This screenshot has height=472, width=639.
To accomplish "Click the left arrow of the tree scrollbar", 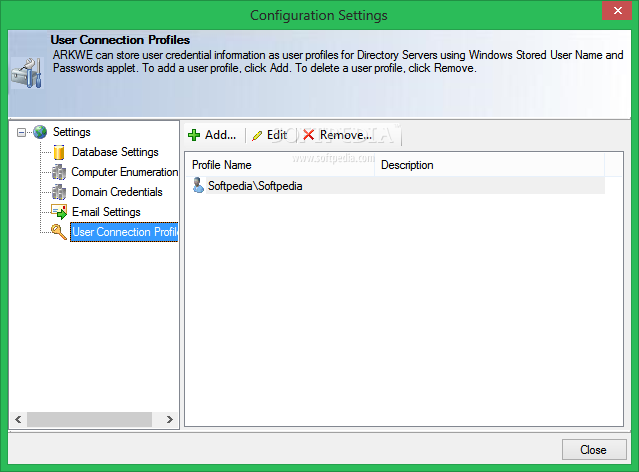I will pos(18,419).
